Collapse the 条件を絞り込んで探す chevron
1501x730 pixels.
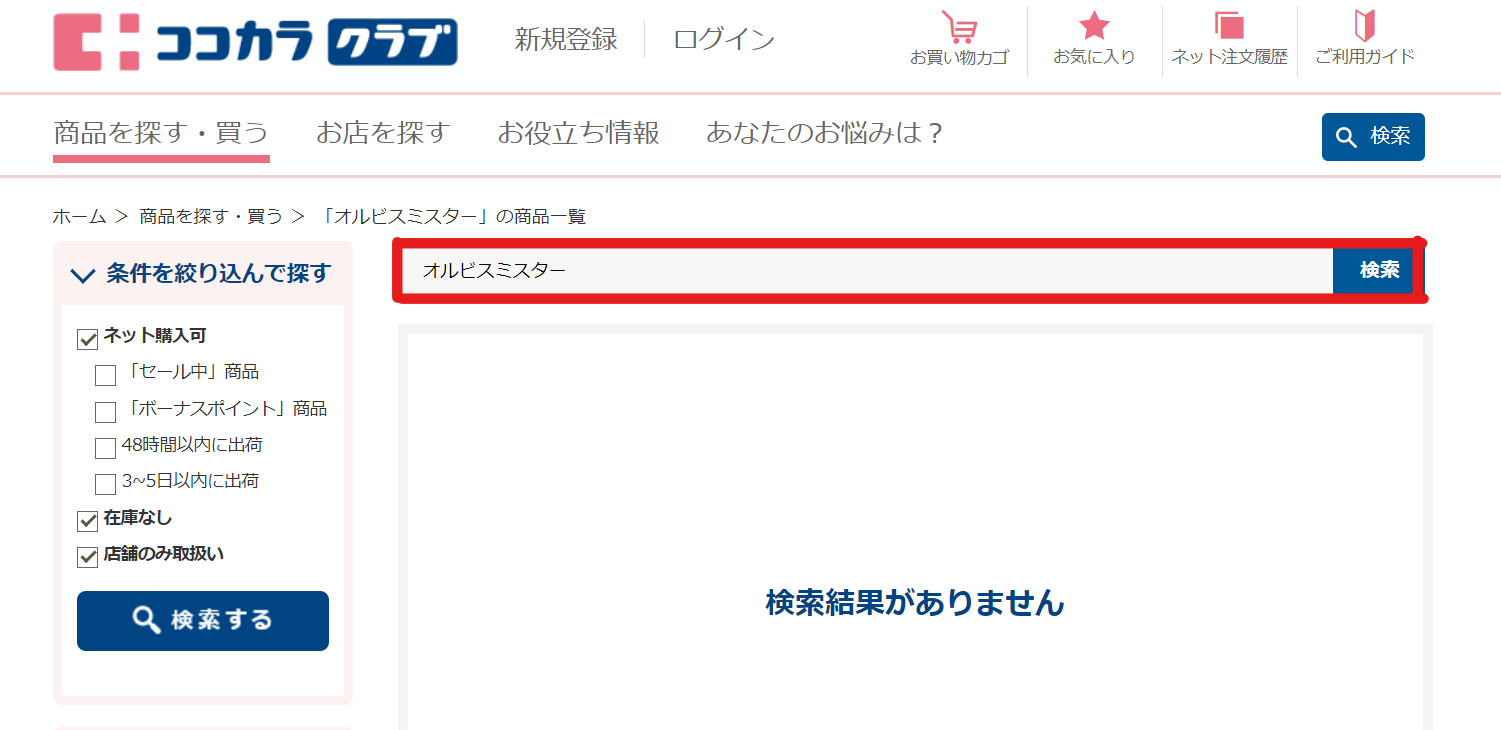83,275
